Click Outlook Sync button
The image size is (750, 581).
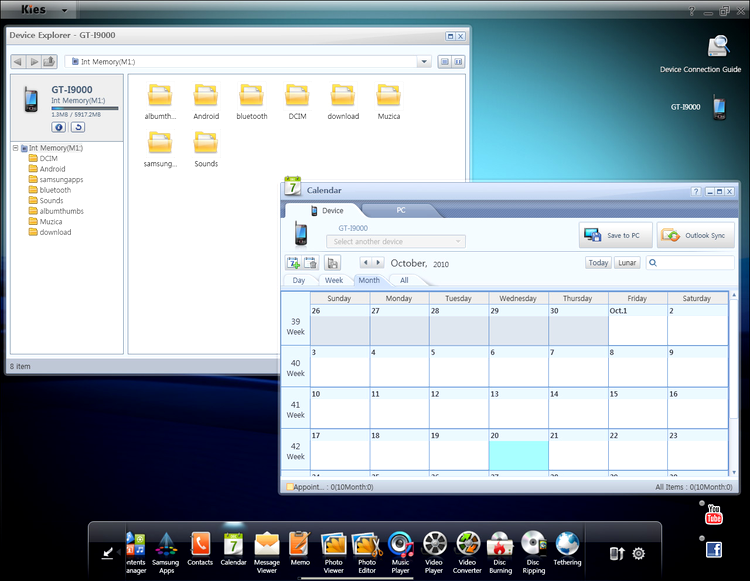[x=695, y=235]
